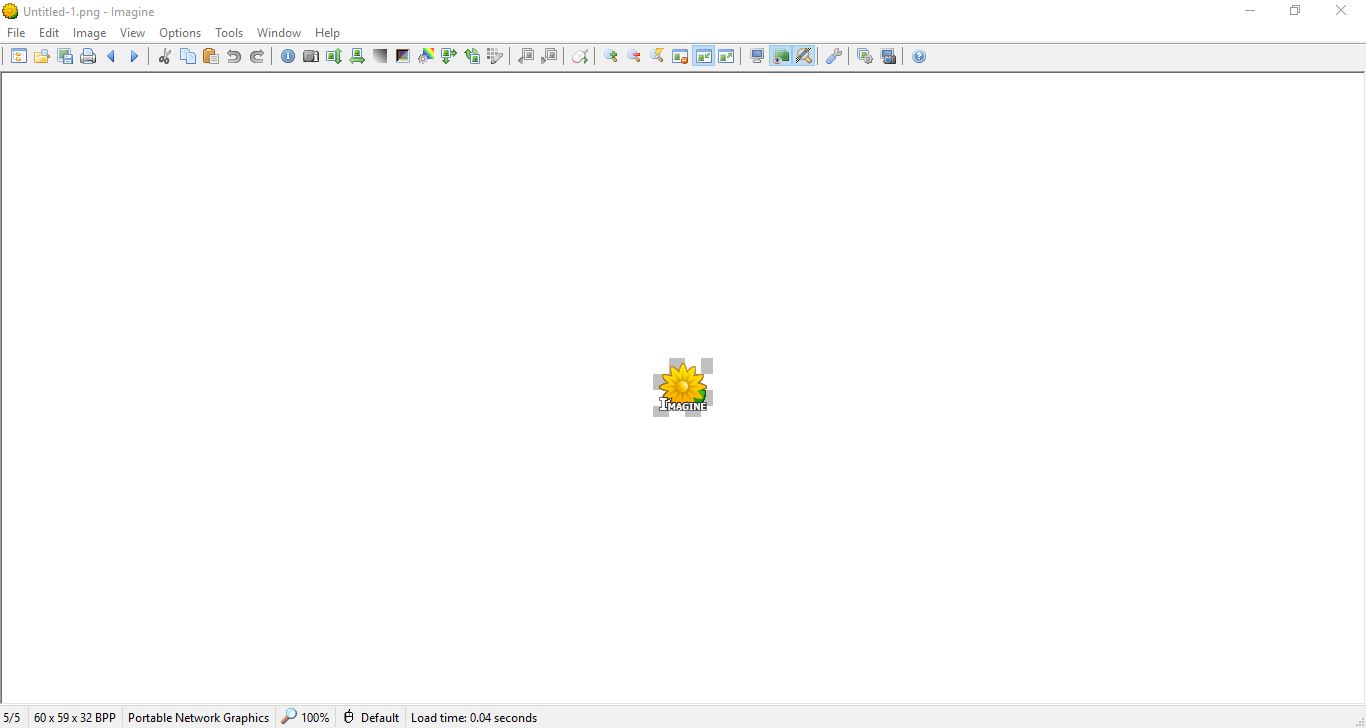Viewport: 1366px width, 728px height.
Task: Minimize the Imagine window
Action: (x=1249, y=11)
